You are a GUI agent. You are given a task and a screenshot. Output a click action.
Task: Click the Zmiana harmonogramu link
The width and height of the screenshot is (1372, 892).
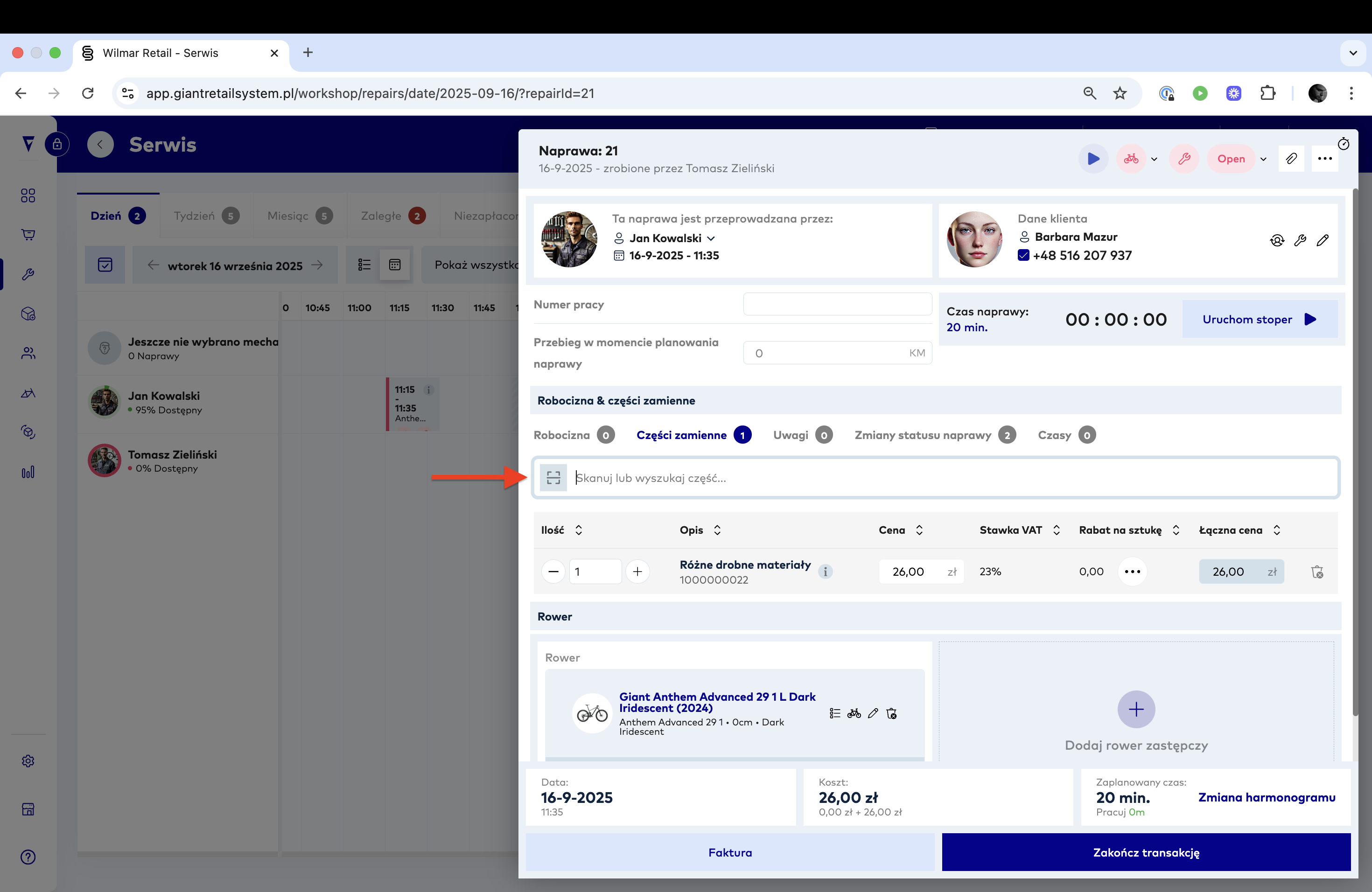[1266, 797]
